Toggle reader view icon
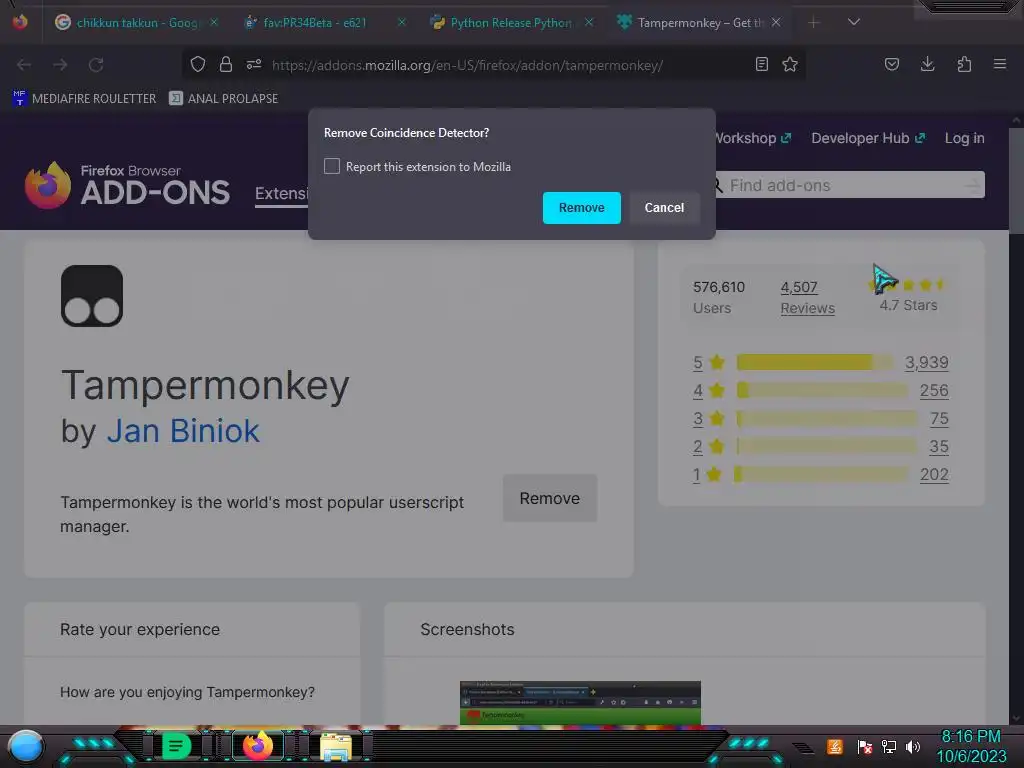 click(x=761, y=64)
